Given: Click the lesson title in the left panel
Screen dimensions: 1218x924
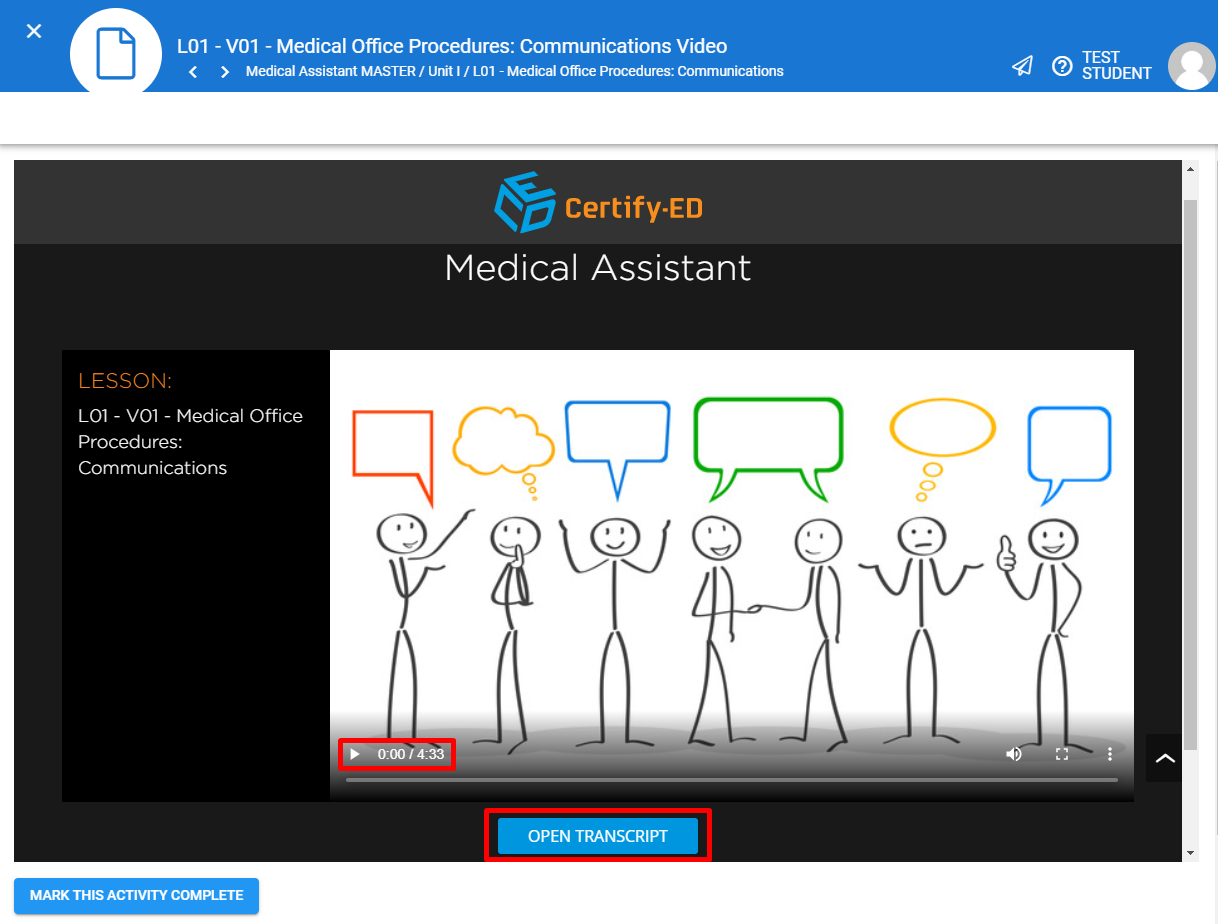Looking at the screenshot, I should pyautogui.click(x=190, y=442).
